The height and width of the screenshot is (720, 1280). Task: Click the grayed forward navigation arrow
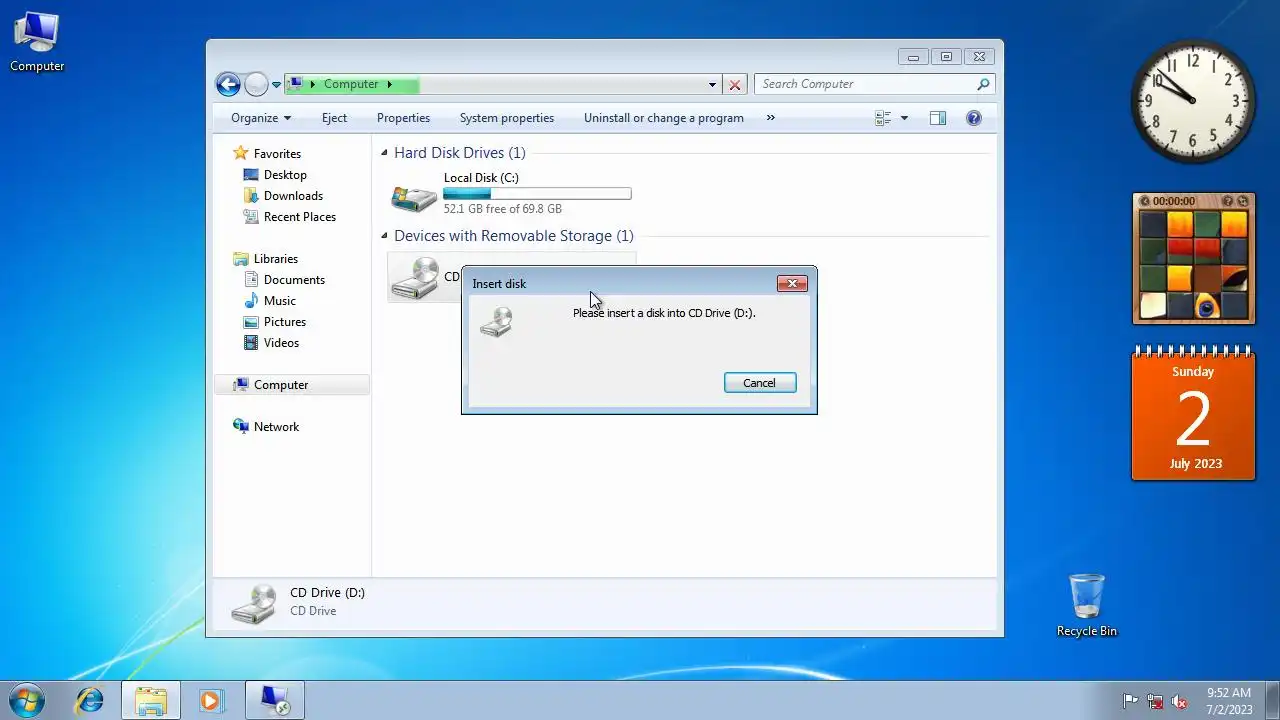[x=256, y=85]
